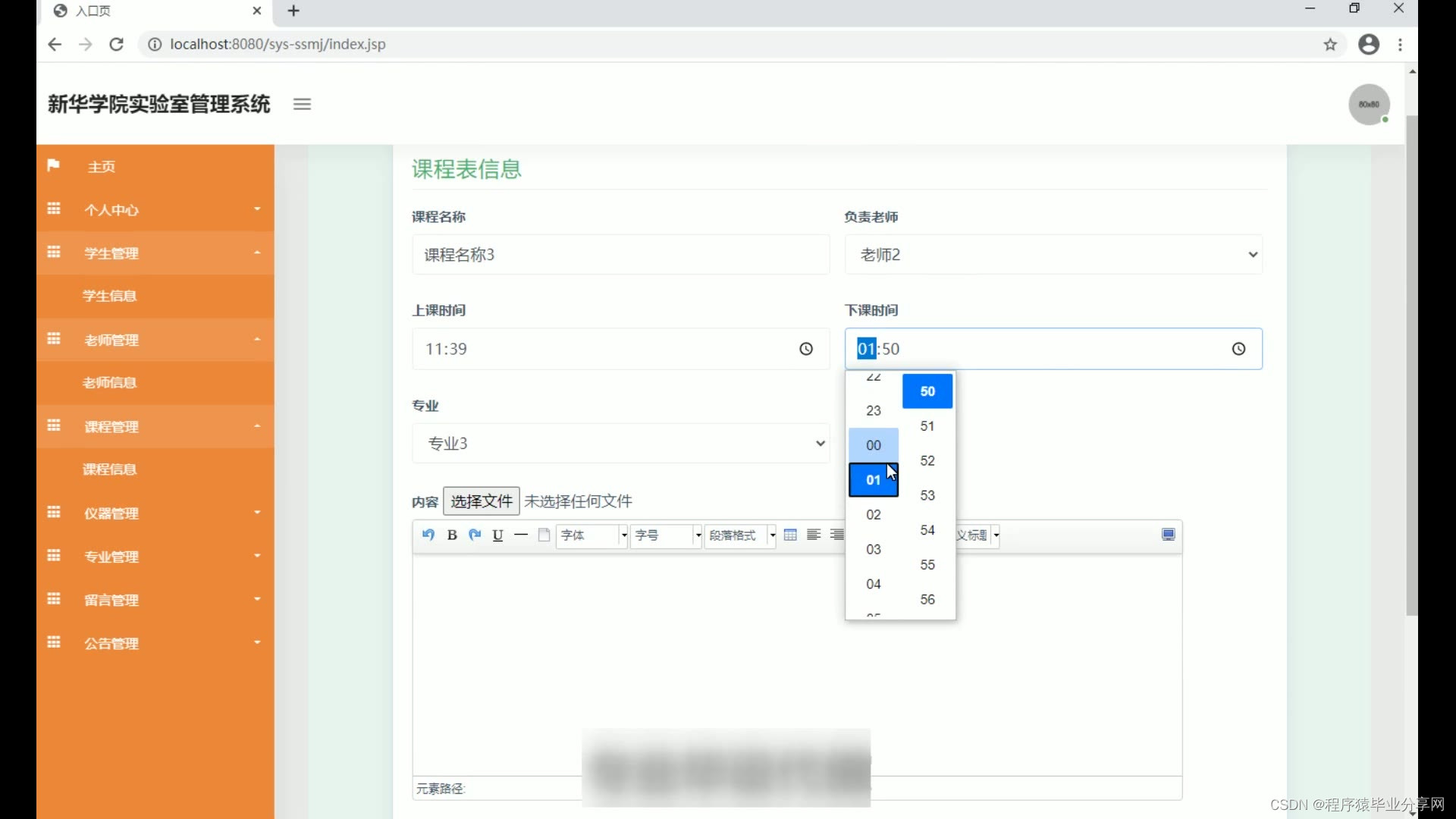The height and width of the screenshot is (819, 1456).
Task: Open the 段落格式 paragraph format dropdown
Action: coord(739,535)
